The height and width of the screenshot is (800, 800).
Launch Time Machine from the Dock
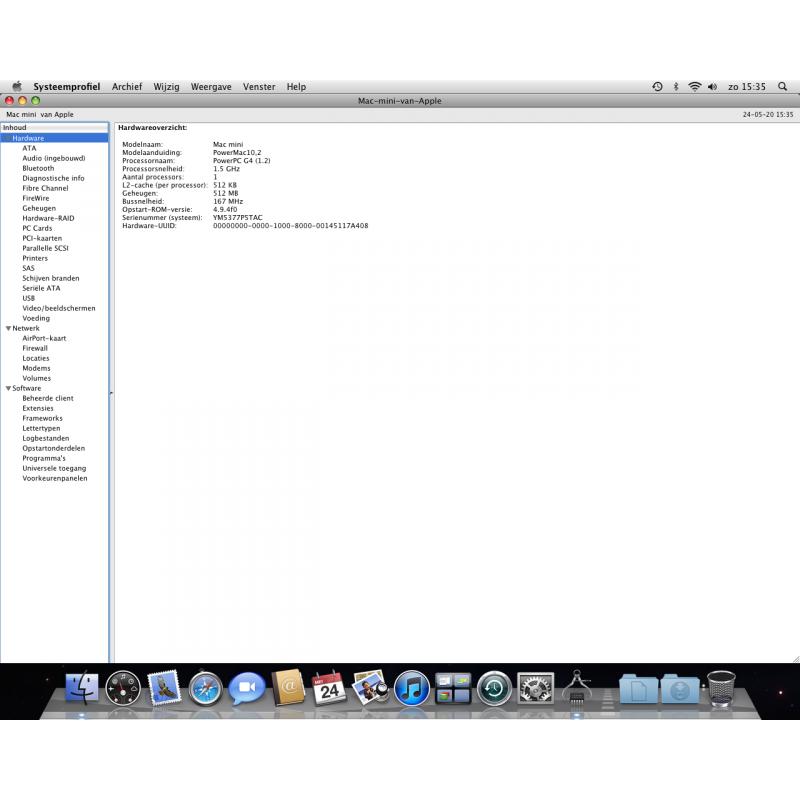494,688
